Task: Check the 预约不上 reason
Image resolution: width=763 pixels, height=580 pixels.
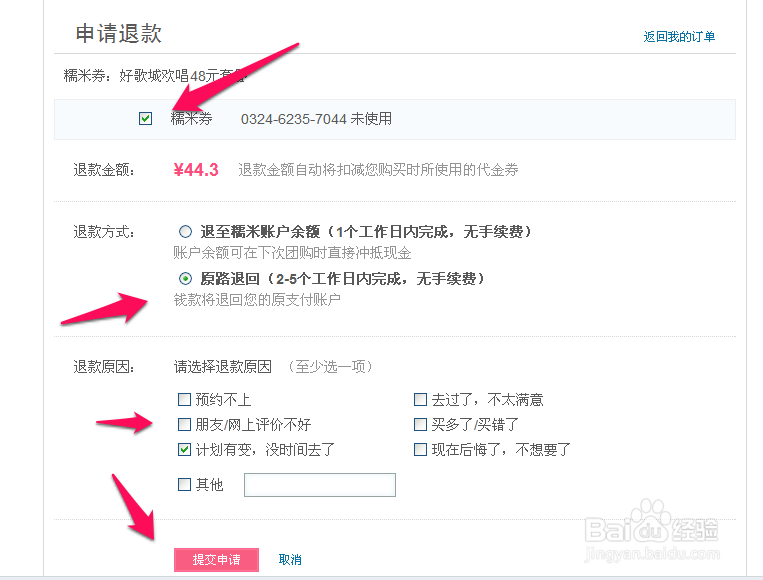Action: pyautogui.click(x=184, y=399)
